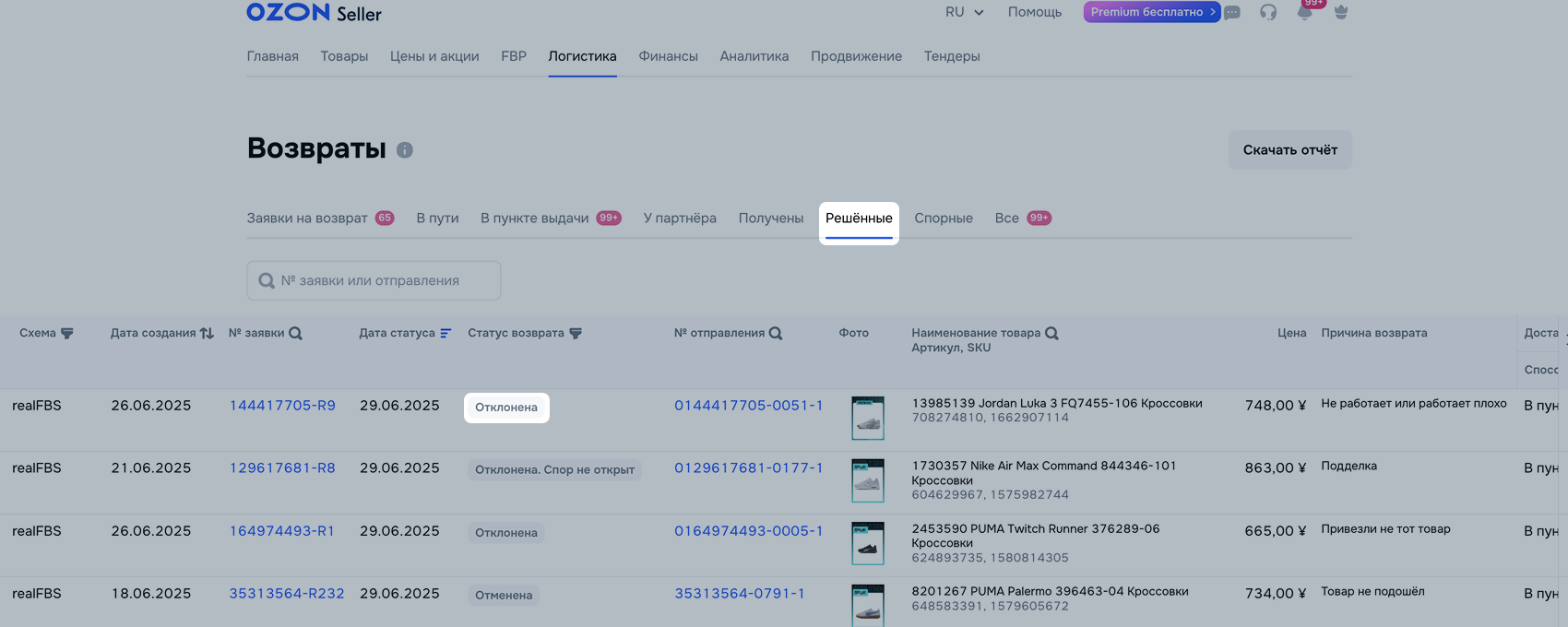Image resolution: width=1568 pixels, height=627 pixels.
Task: Click Отменена status badge
Action: pos(504,596)
